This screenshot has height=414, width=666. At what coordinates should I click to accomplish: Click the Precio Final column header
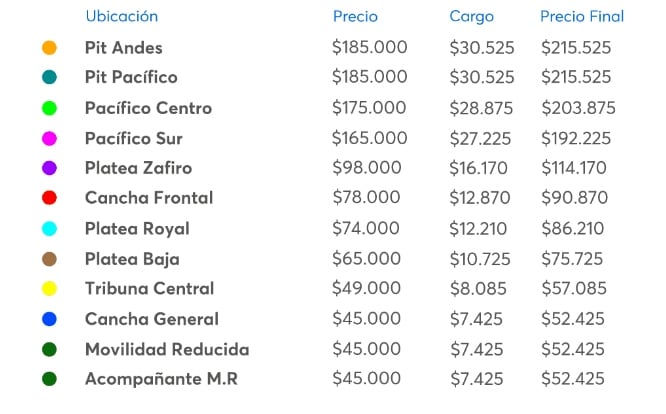coord(582,17)
